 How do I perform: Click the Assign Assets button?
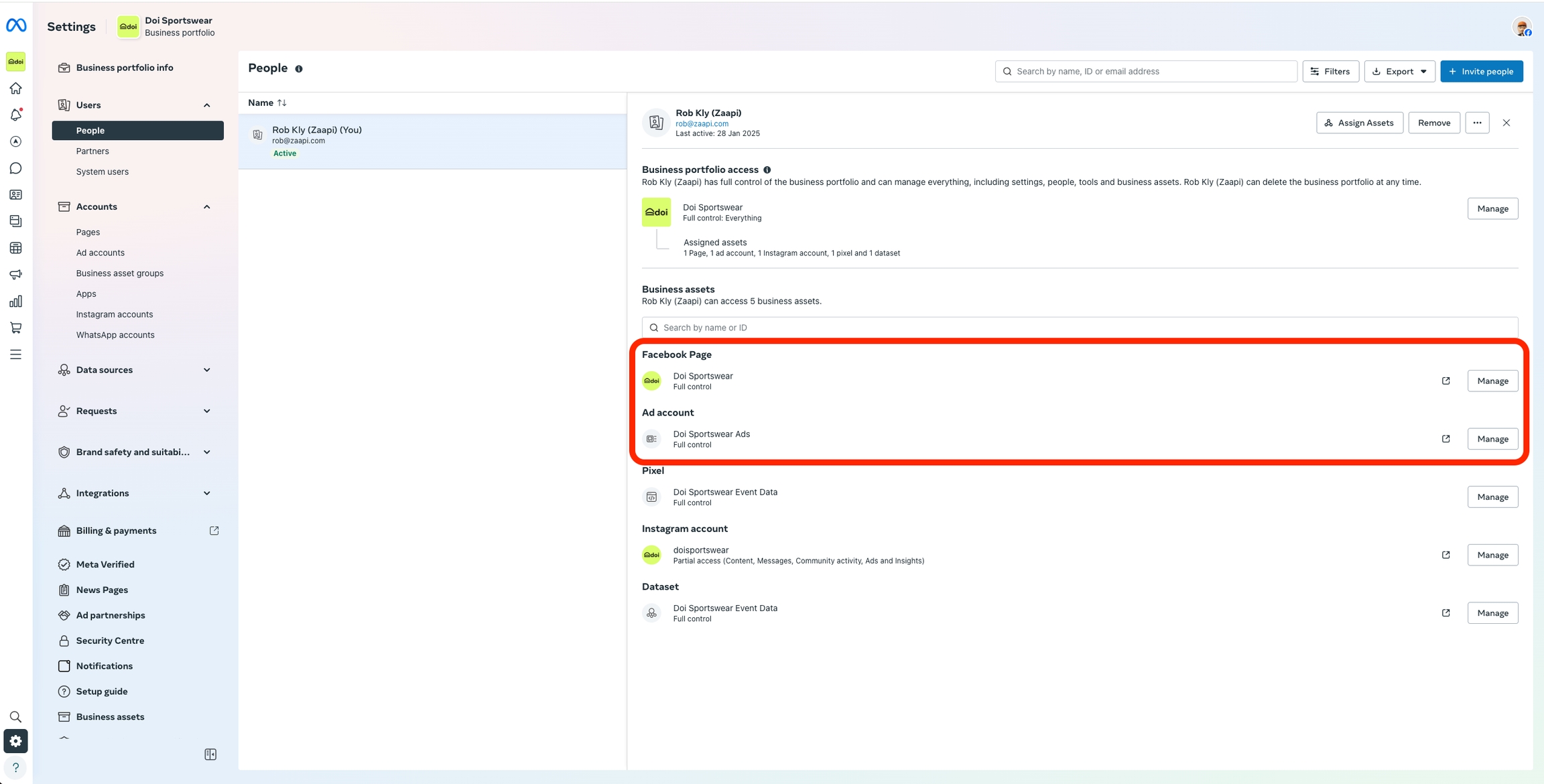click(x=1359, y=123)
